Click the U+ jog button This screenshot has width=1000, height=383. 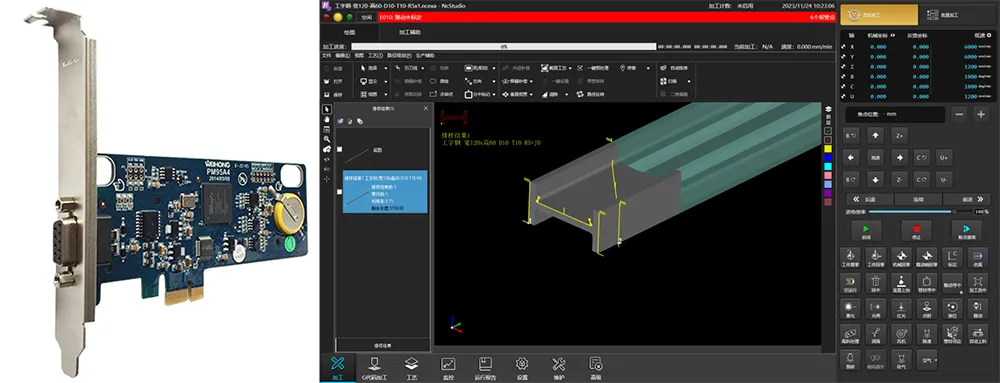[x=944, y=157]
